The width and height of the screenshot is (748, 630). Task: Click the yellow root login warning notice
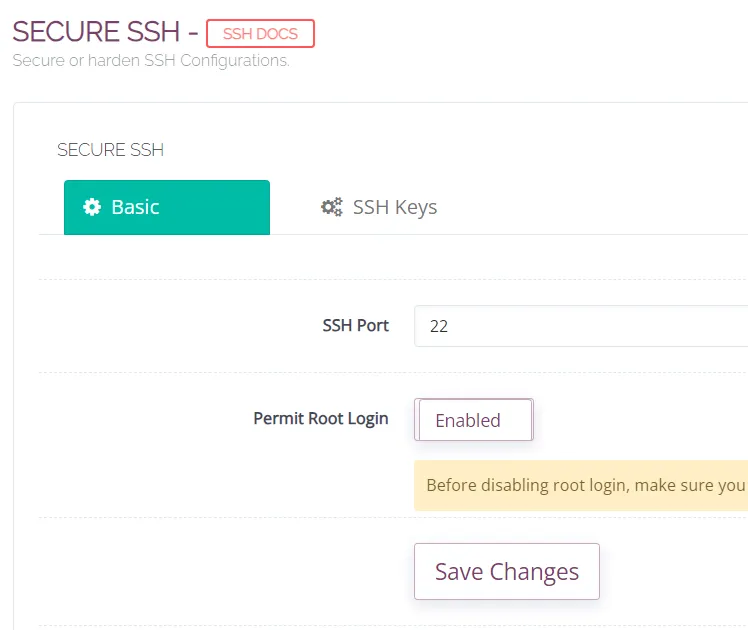coord(582,486)
